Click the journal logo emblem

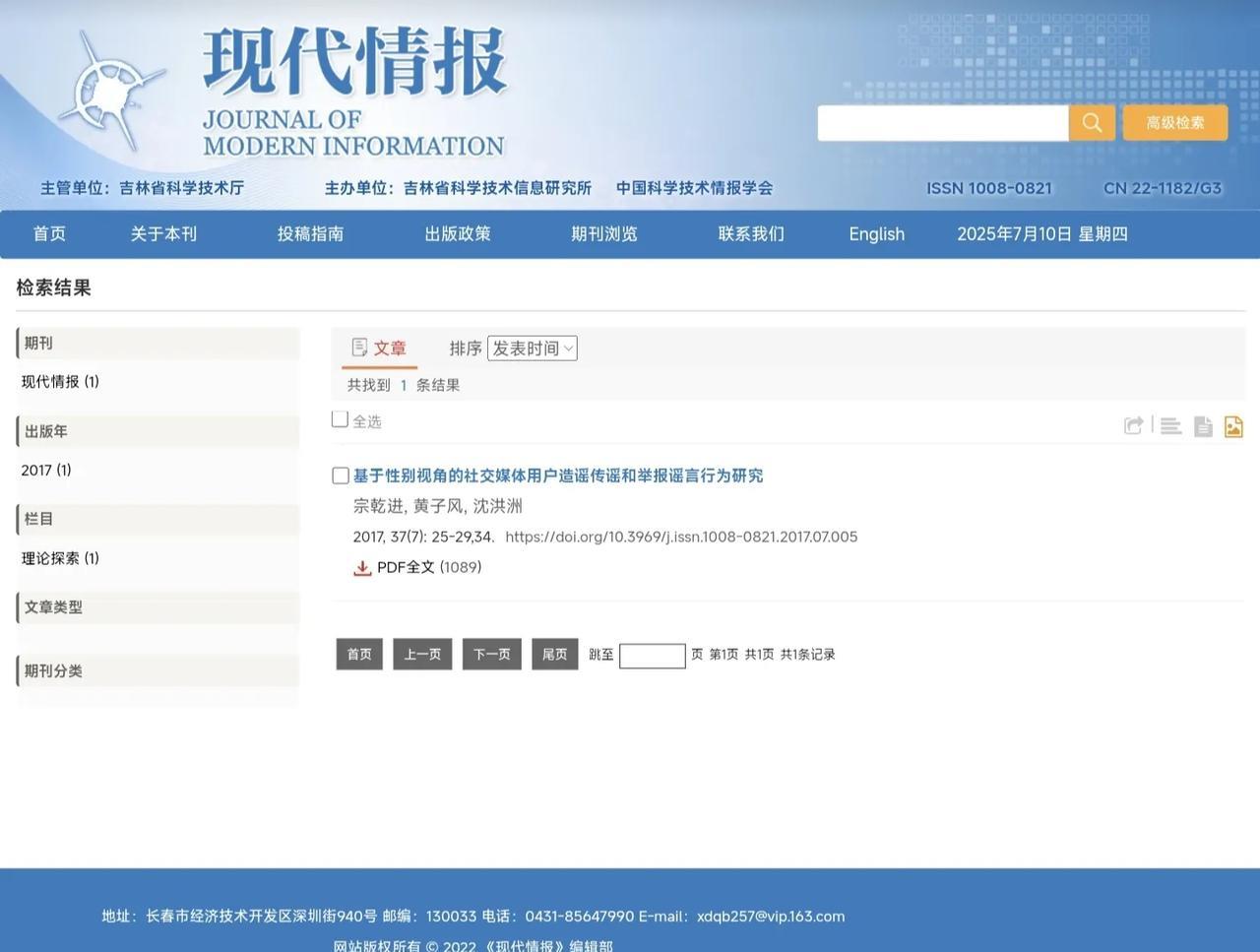click(x=110, y=91)
